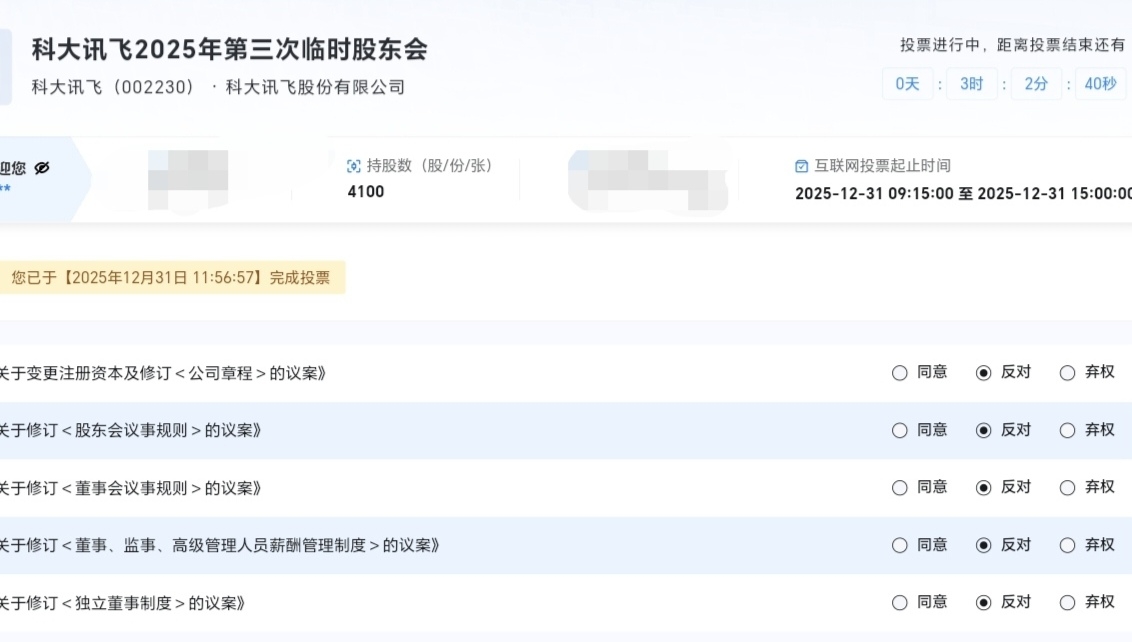Image resolution: width=1132 pixels, height=642 pixels.
Task: Click the 3时 countdown box
Action: [972, 84]
